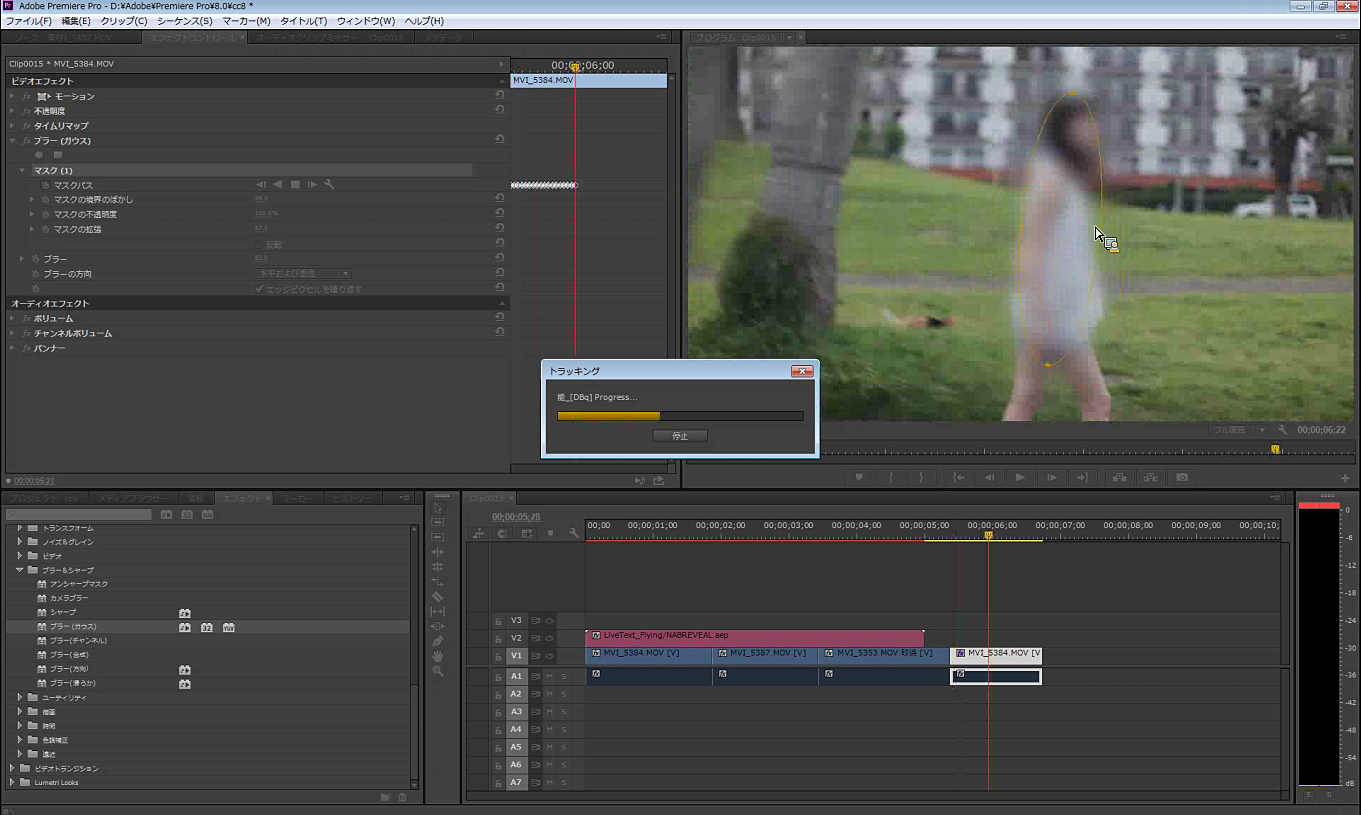Mute audio track A1

coord(549,677)
